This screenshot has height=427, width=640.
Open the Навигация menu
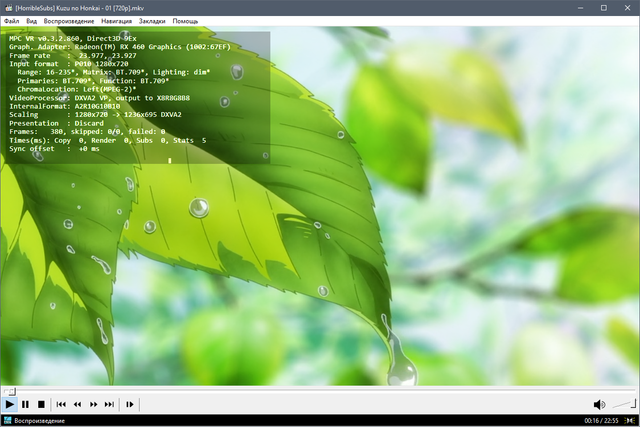[x=116, y=21]
